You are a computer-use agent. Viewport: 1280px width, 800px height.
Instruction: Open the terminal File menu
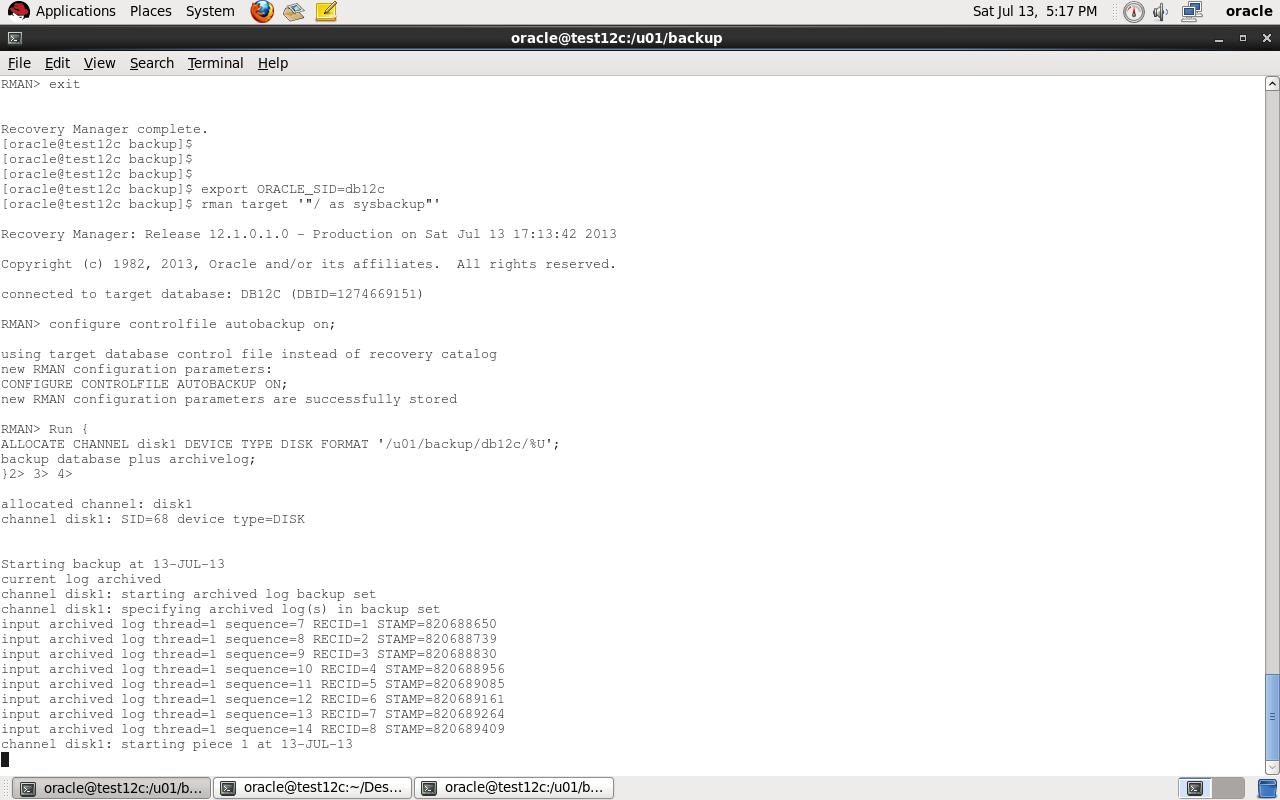[19, 63]
